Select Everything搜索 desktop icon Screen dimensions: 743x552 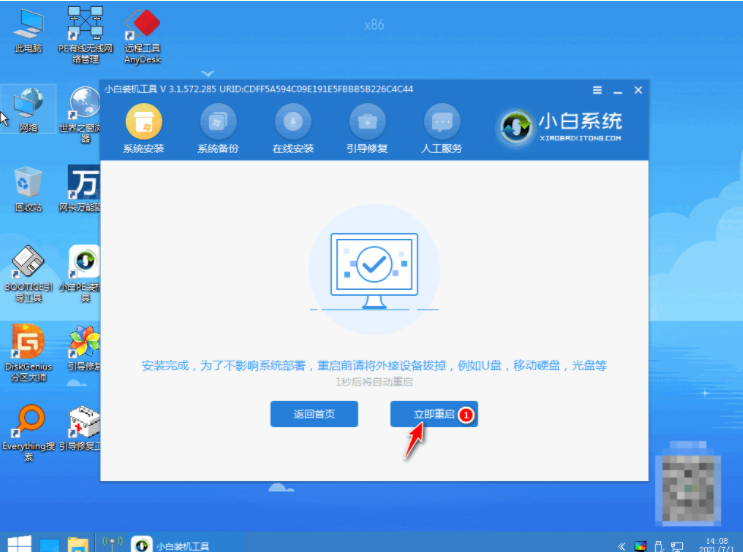coord(28,433)
